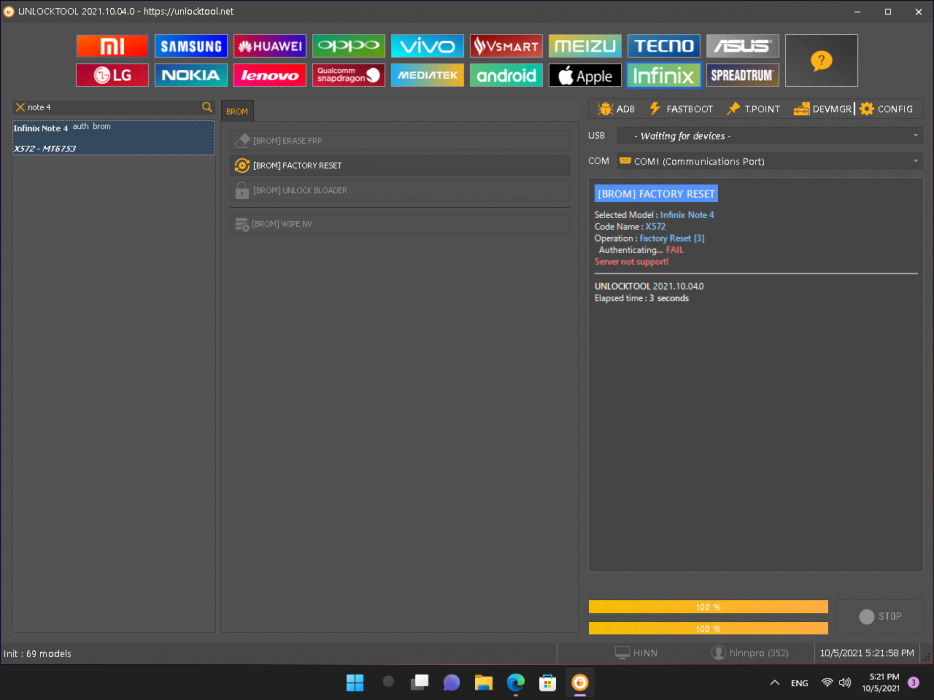The width and height of the screenshot is (934, 700).
Task: Choose the Samsung brand button
Action: (191, 46)
